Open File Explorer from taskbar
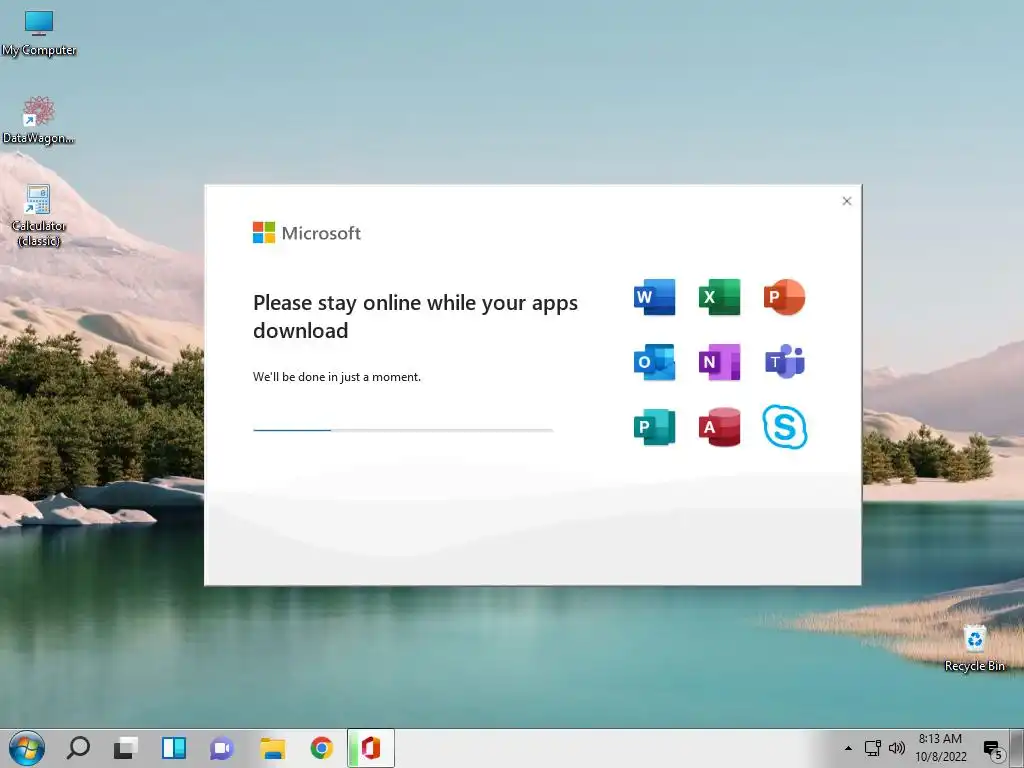Image resolution: width=1024 pixels, height=768 pixels. click(272, 748)
